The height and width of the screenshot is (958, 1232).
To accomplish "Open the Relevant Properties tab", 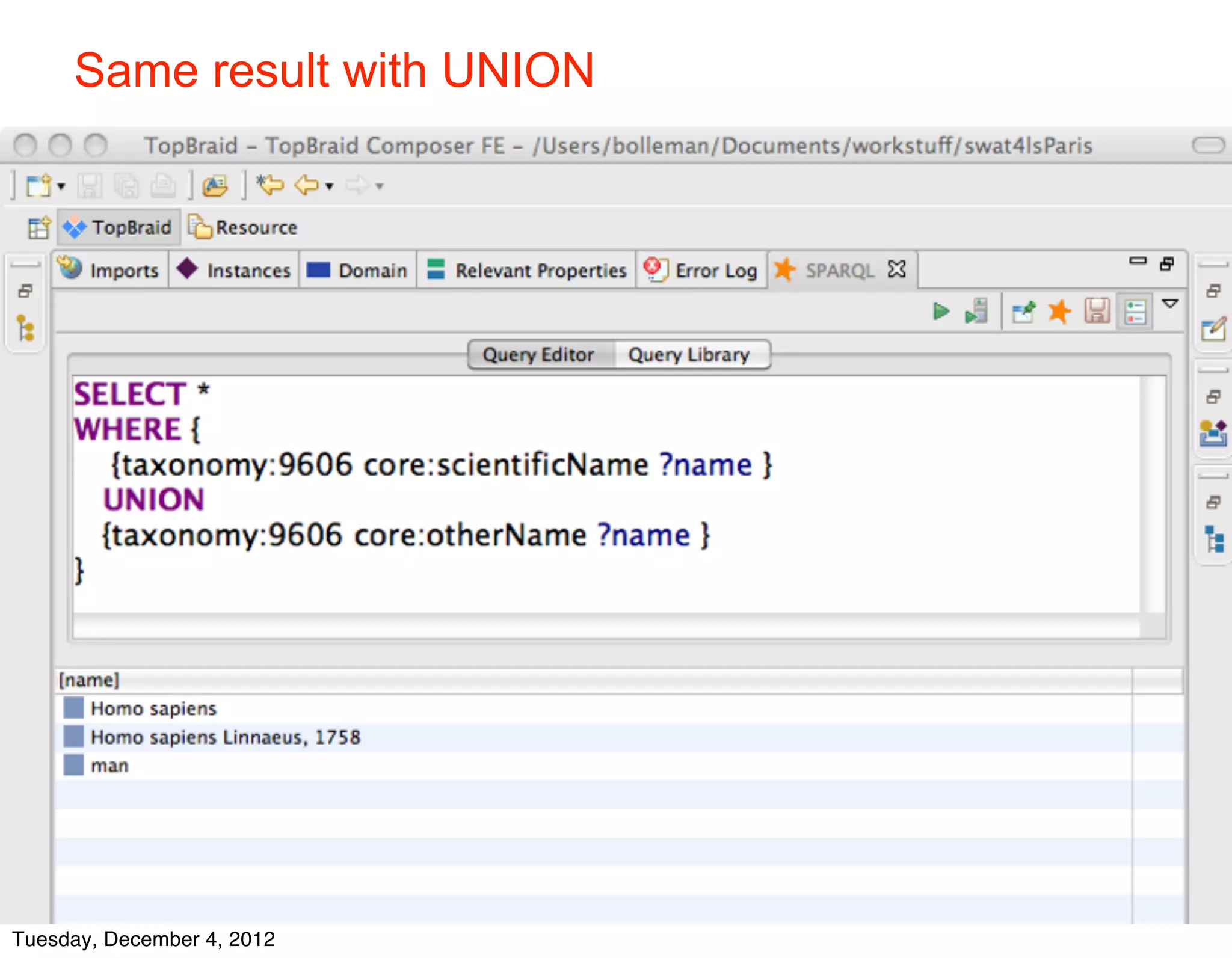I will 526,270.
